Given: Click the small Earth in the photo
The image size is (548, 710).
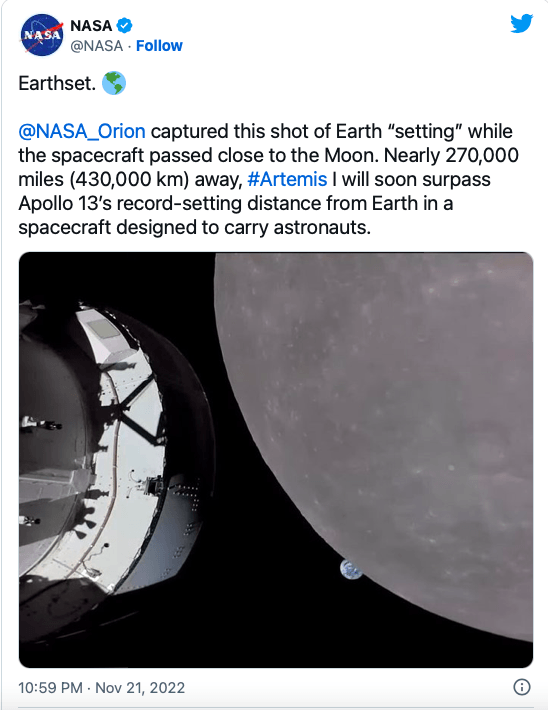Looking at the screenshot, I should pos(351,569).
